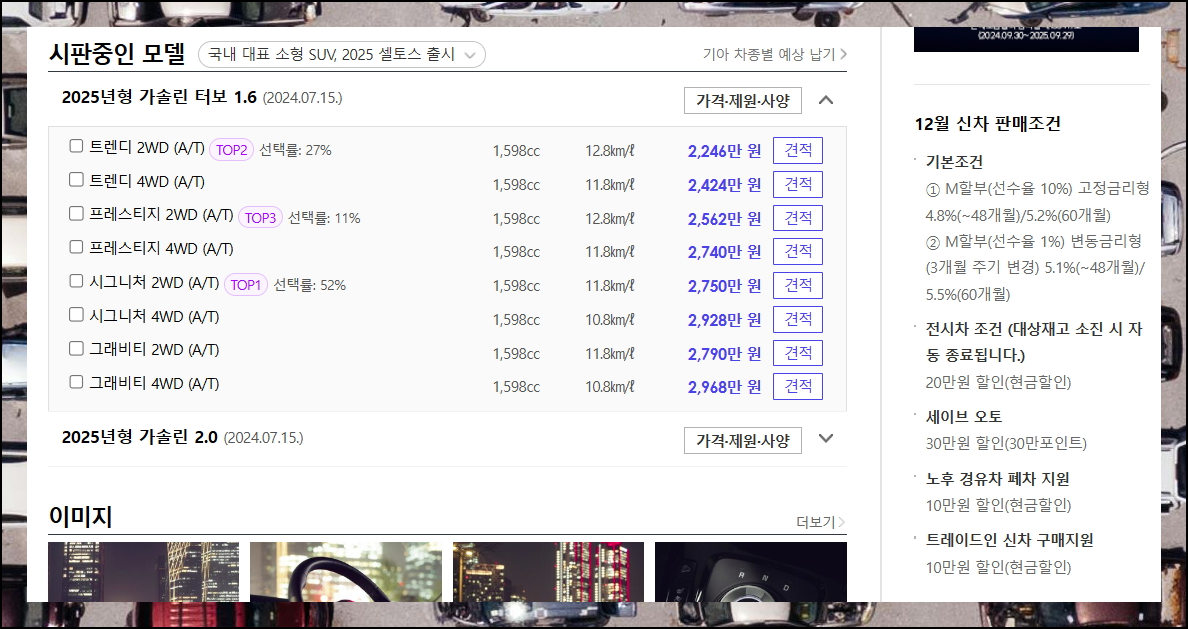Check the 트렌디 2WD (A/T) checkbox
The width and height of the screenshot is (1188, 629).
click(x=76, y=146)
